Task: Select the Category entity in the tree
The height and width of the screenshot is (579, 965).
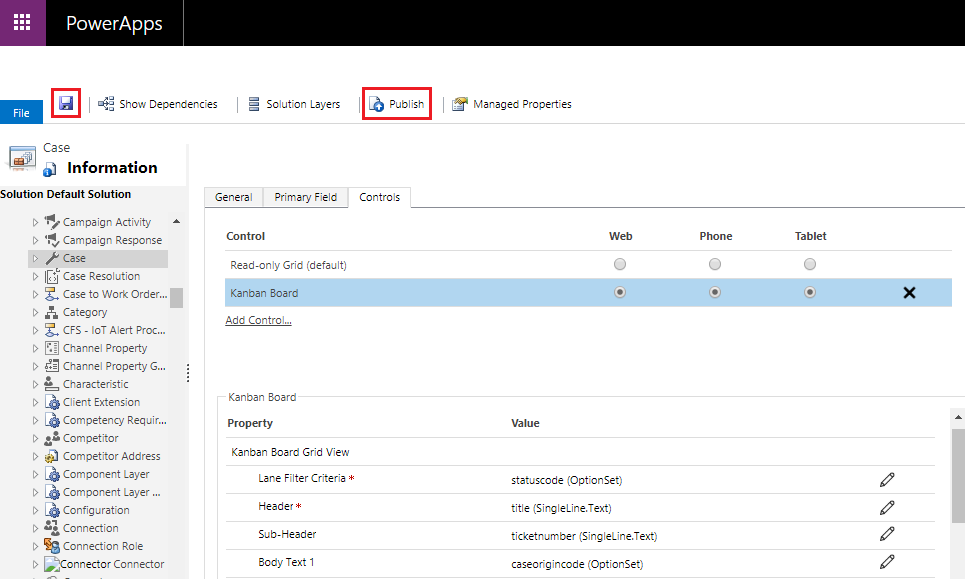Action: 85,313
